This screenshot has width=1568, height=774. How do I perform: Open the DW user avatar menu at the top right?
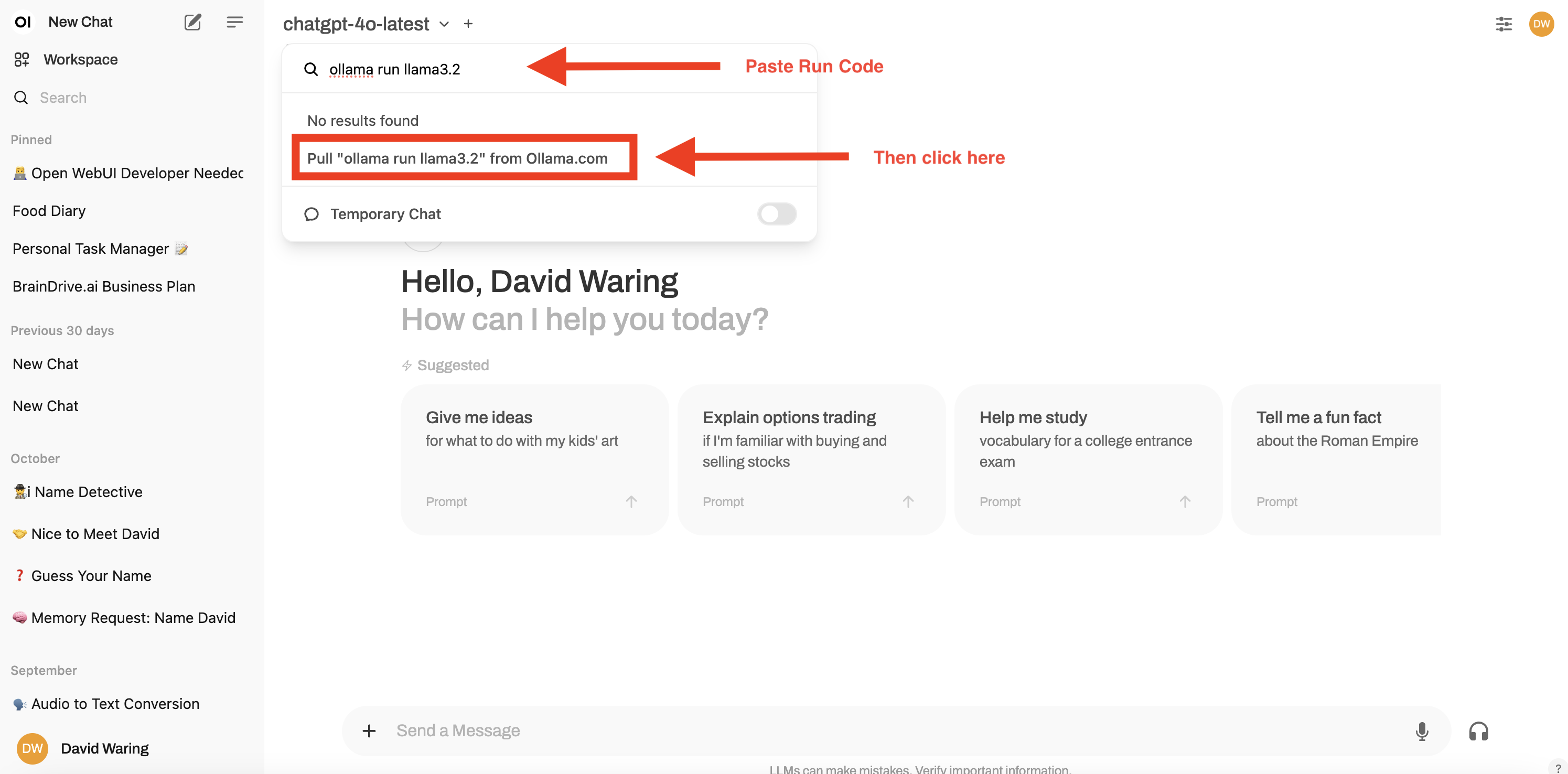[x=1541, y=24]
